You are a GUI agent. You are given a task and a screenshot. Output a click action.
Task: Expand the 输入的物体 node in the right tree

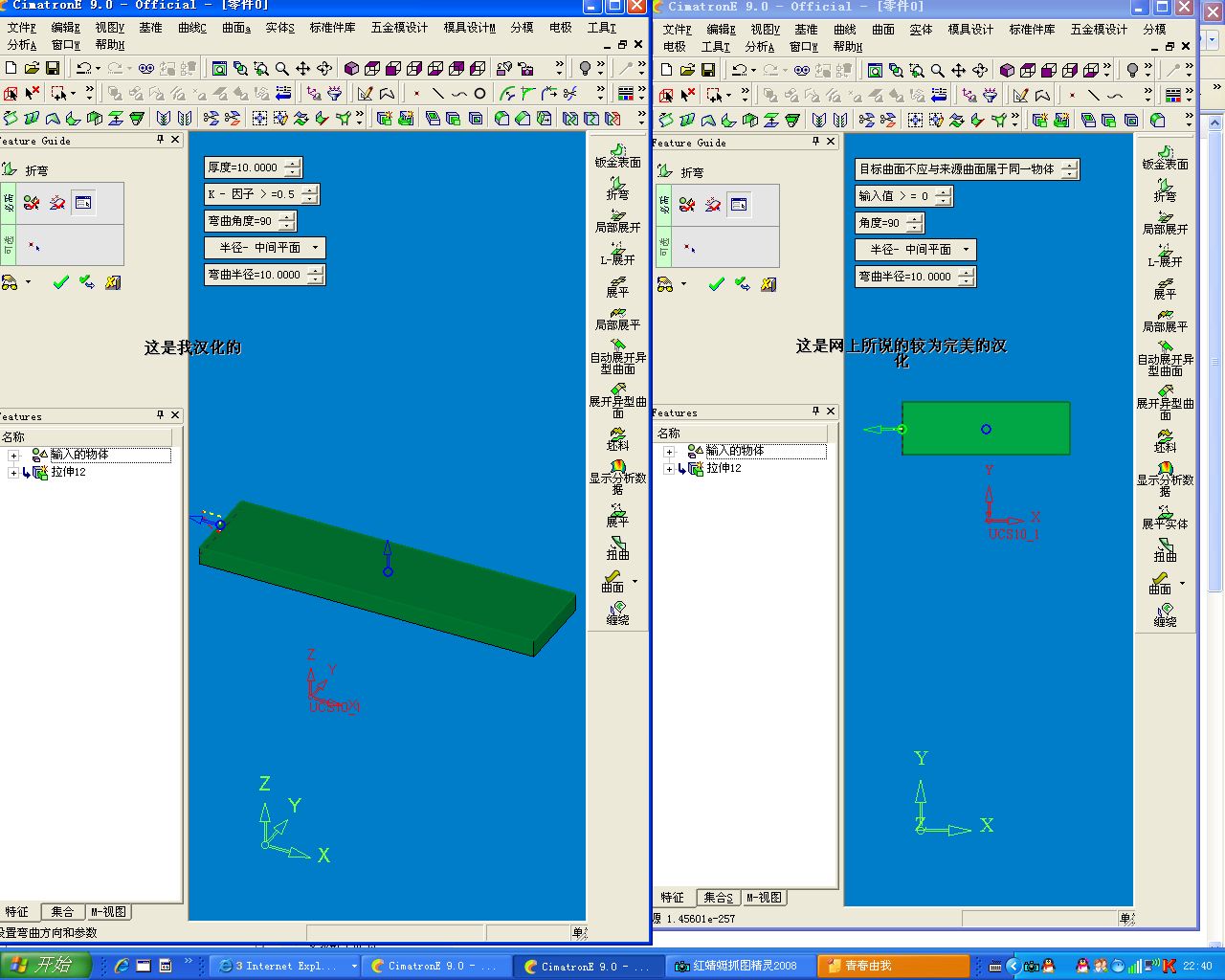click(x=669, y=451)
